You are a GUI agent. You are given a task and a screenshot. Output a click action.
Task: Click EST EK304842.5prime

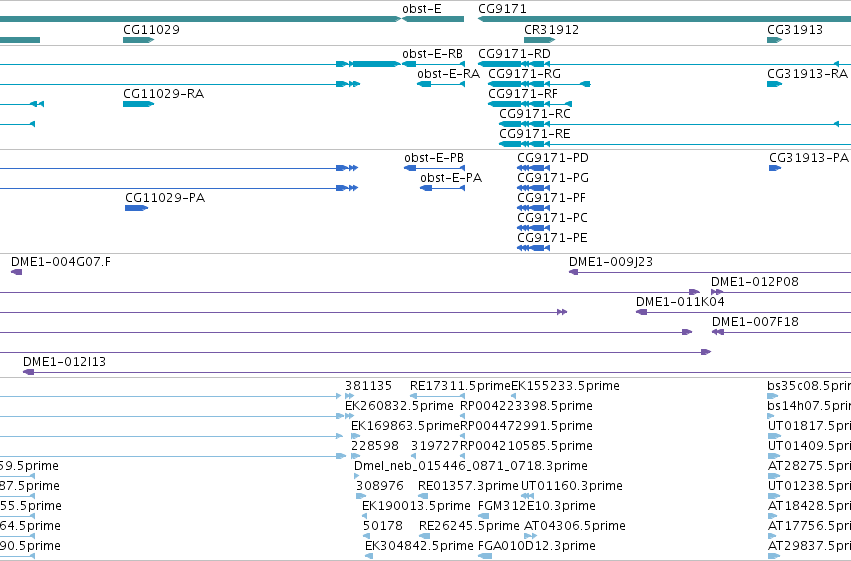369,557
